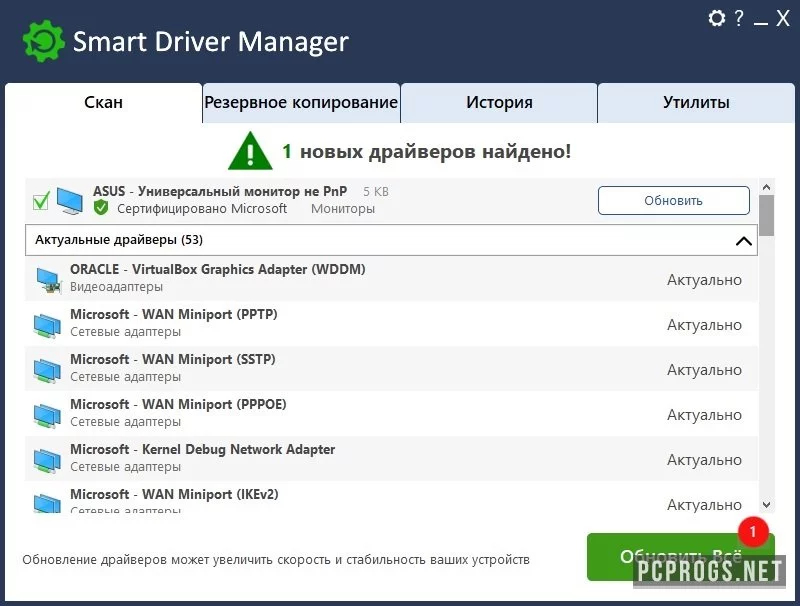Click the 5 KB driver size text
Screen dimensions: 800x606
(x=376, y=192)
